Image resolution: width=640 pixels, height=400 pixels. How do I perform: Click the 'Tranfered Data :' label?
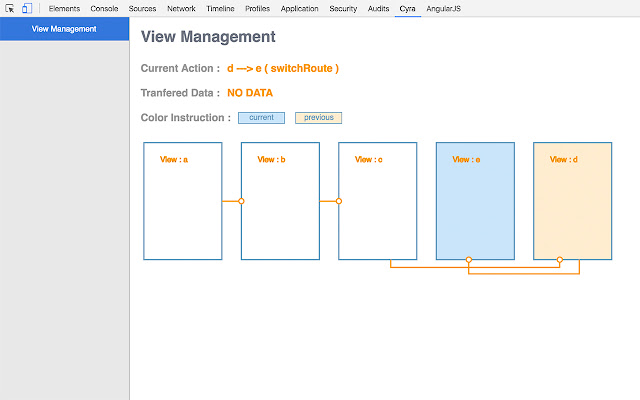(x=180, y=93)
